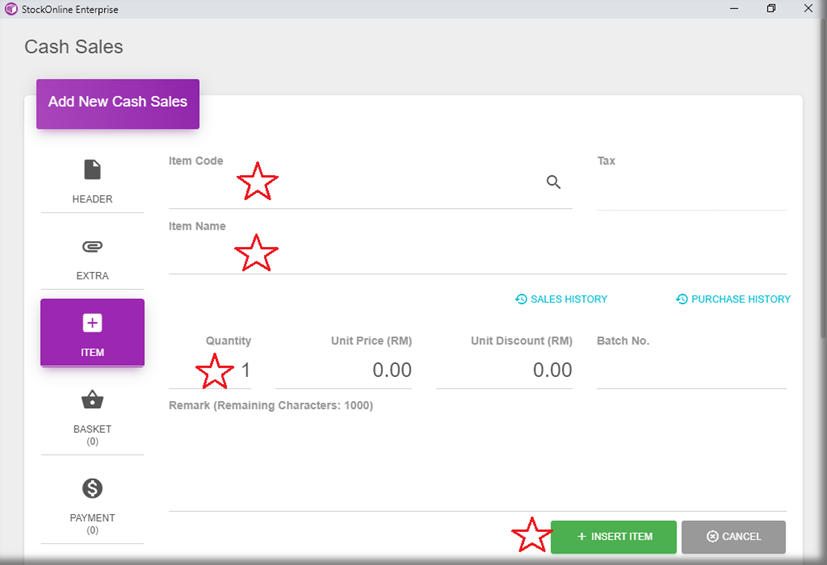Screen dimensions: 827x565
Task: Open the Header section document icon
Action: click(x=92, y=170)
